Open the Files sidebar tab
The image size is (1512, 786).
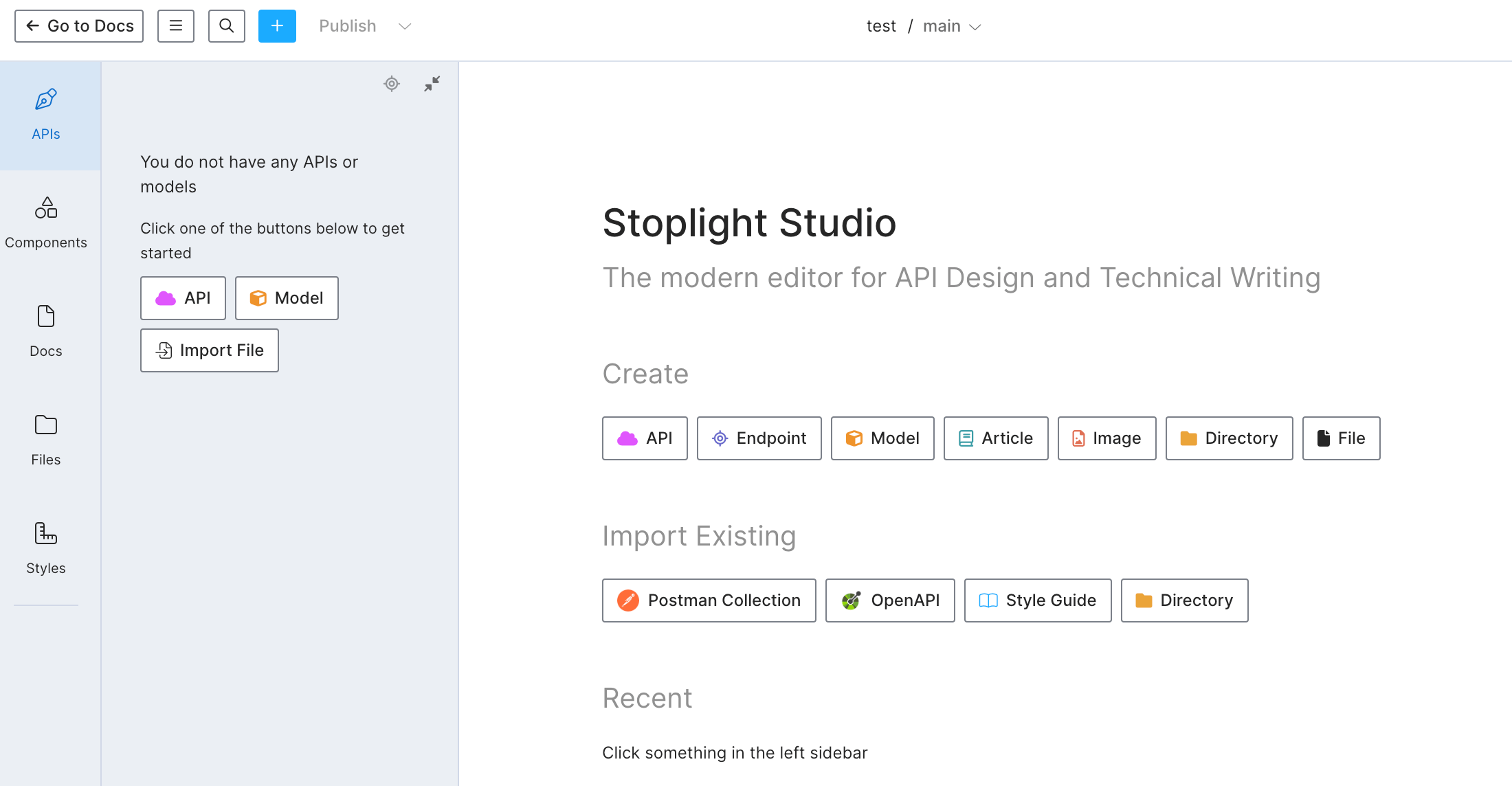pos(46,441)
